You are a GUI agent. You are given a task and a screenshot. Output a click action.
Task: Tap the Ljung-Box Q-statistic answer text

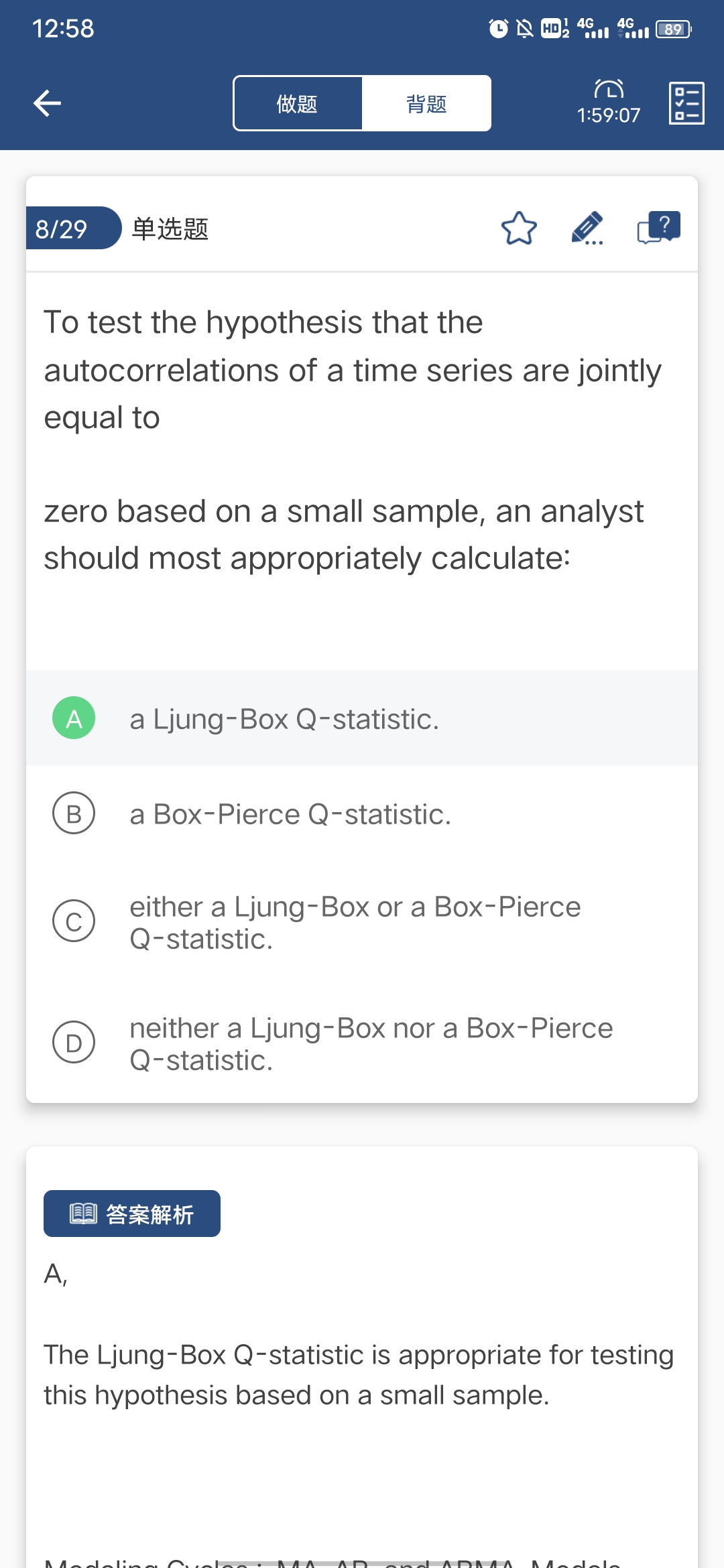284,719
